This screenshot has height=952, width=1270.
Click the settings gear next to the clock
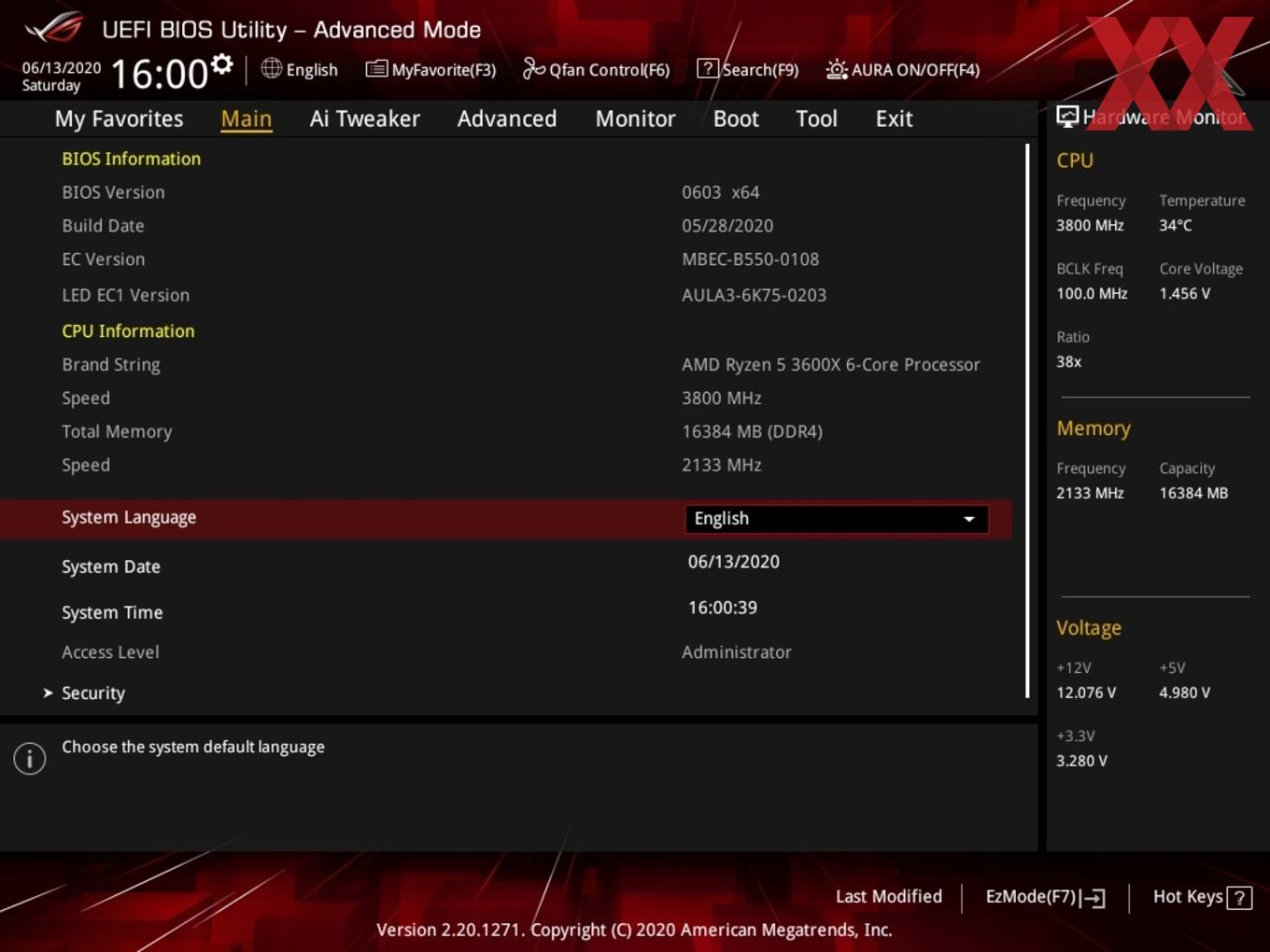coord(222,64)
